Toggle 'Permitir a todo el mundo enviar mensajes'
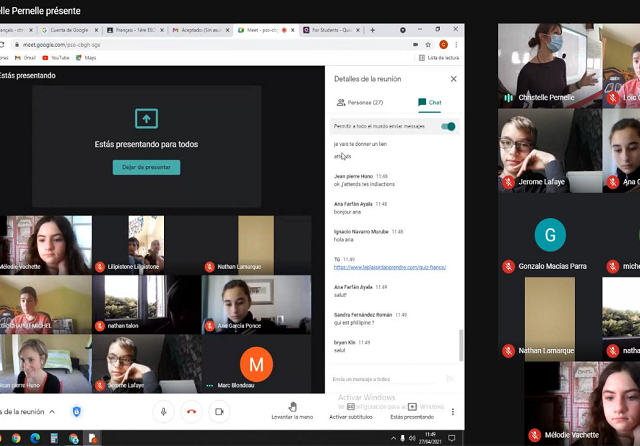This screenshot has height=446, width=640. (x=448, y=126)
